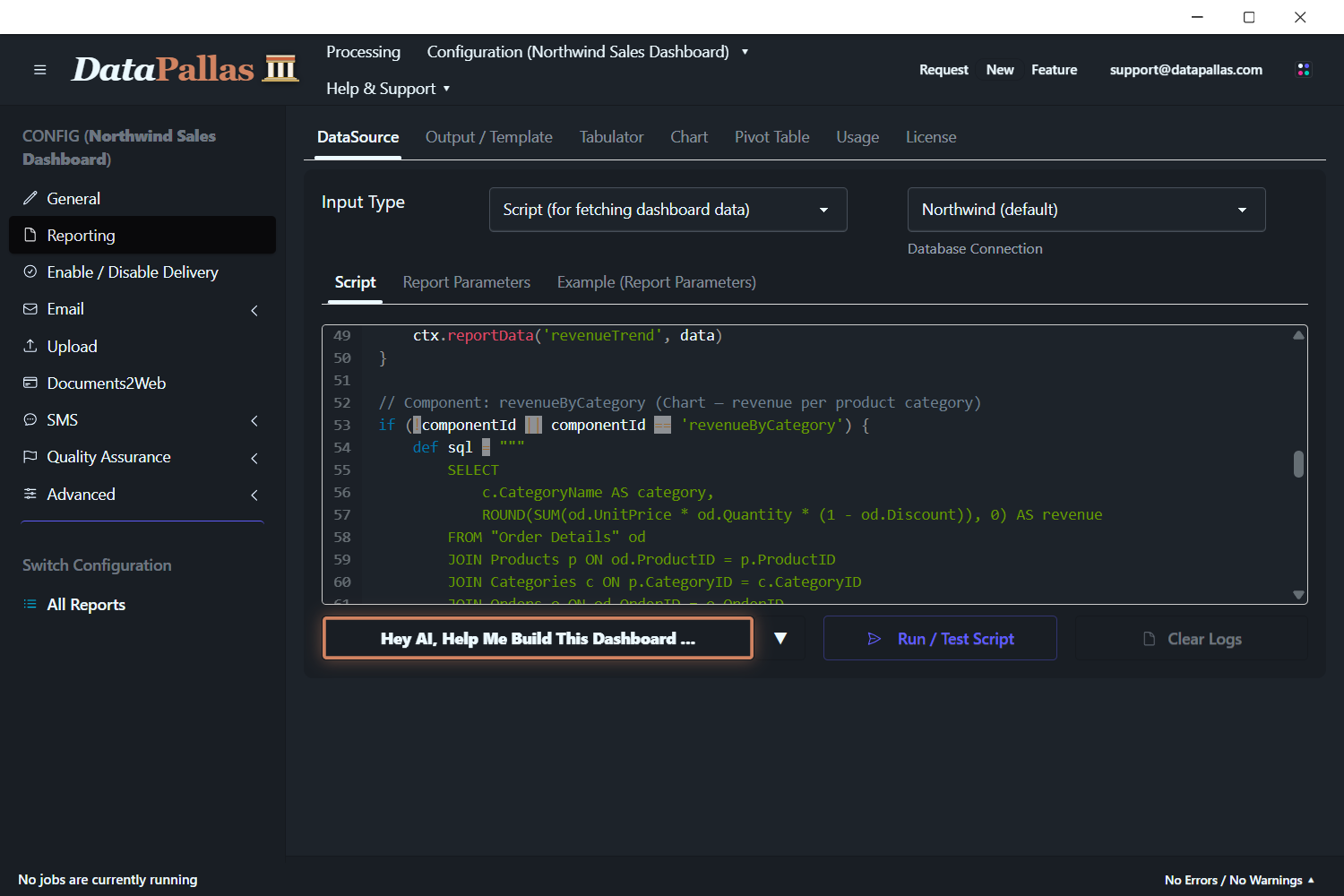Screen dimensions: 1344x896
Task: Click the Reporting document icon
Action: pos(30,235)
